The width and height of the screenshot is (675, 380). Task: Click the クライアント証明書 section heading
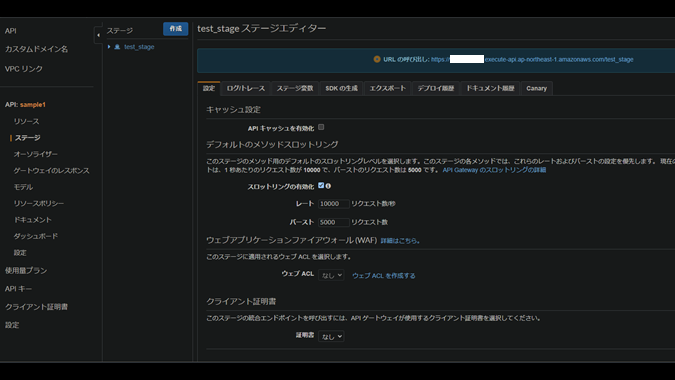click(x=241, y=302)
